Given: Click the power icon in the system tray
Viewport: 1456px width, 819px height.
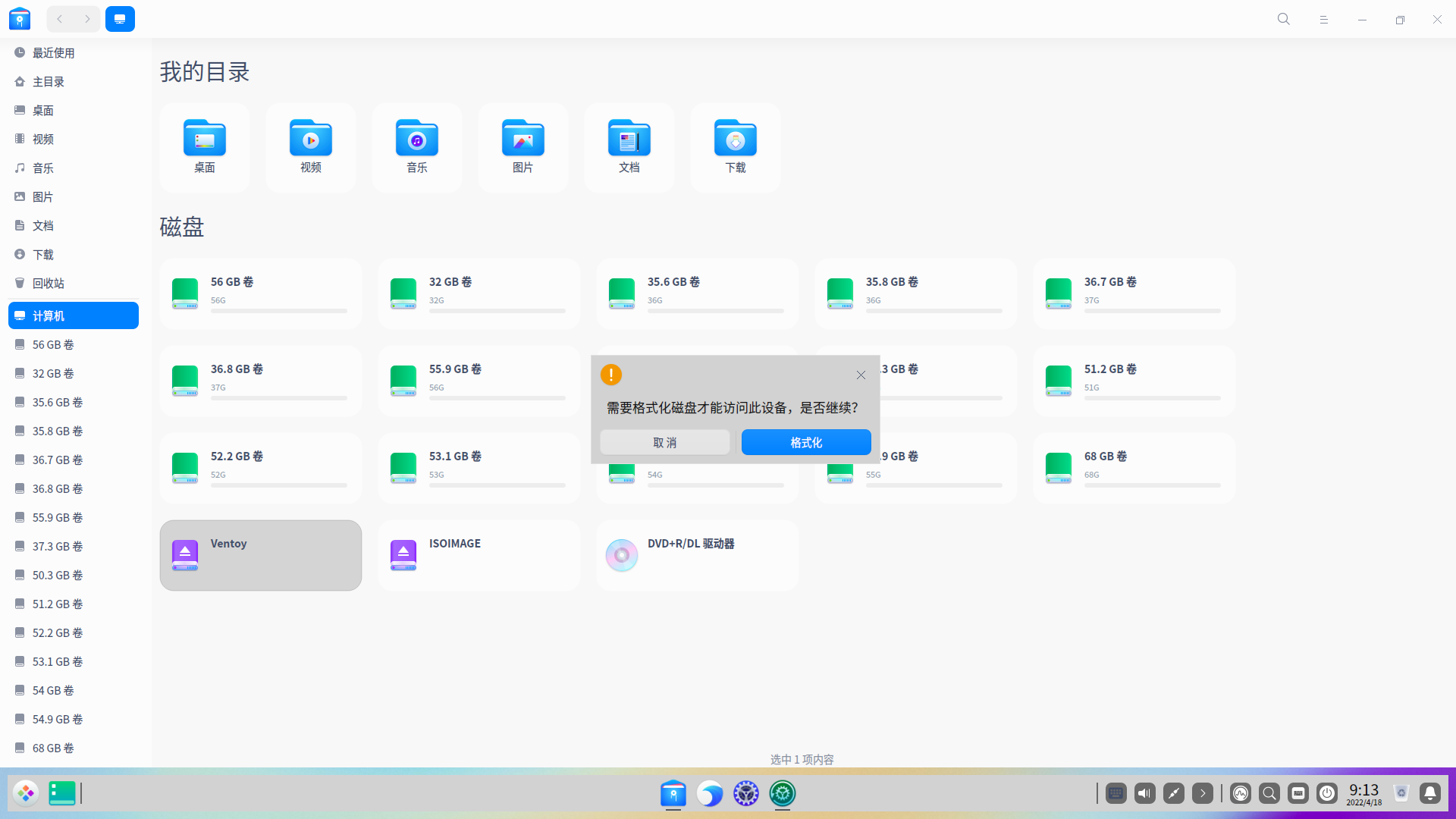Looking at the screenshot, I should pos(1327,793).
